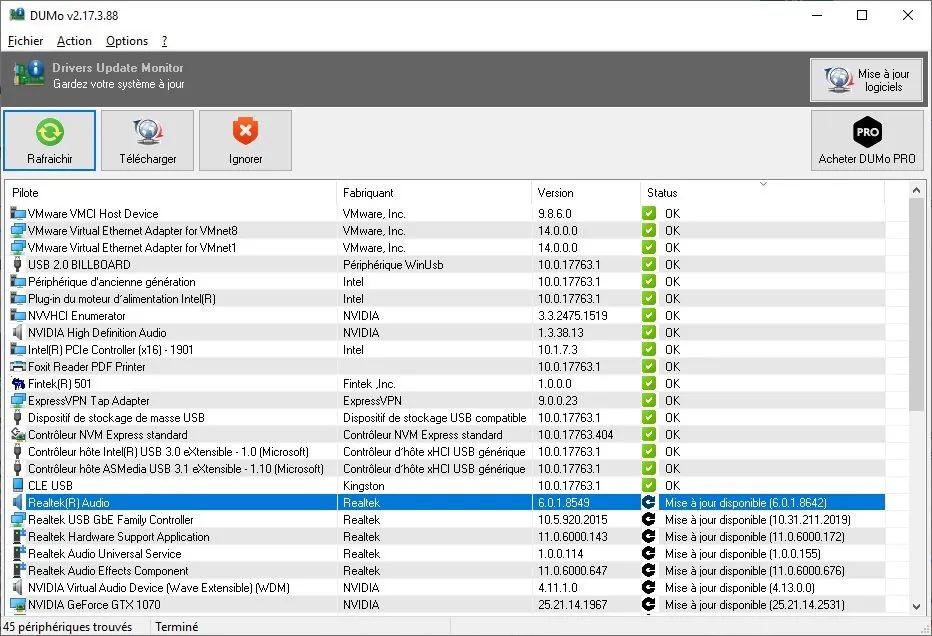Select Contrôleur hôte ASMedia USB 3.1 row

pos(445,469)
